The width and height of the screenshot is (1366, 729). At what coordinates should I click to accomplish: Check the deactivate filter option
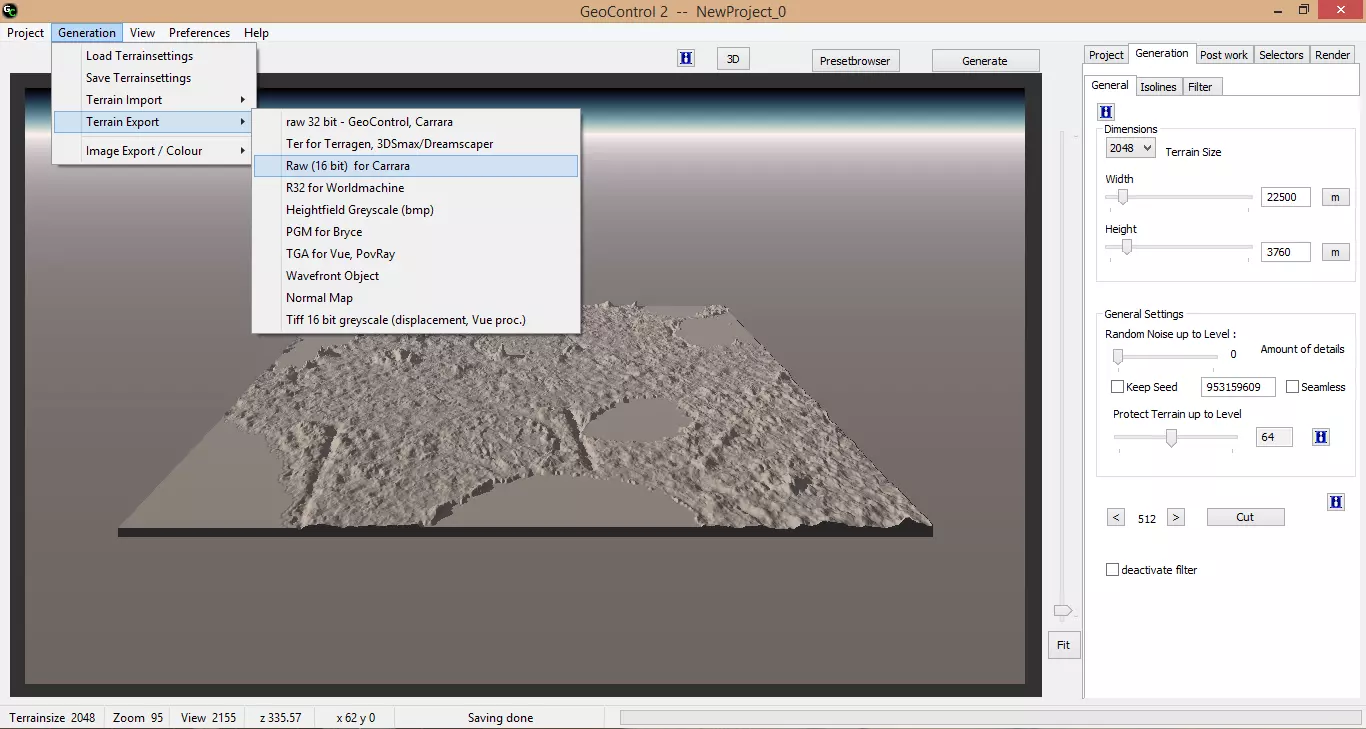tap(1112, 570)
